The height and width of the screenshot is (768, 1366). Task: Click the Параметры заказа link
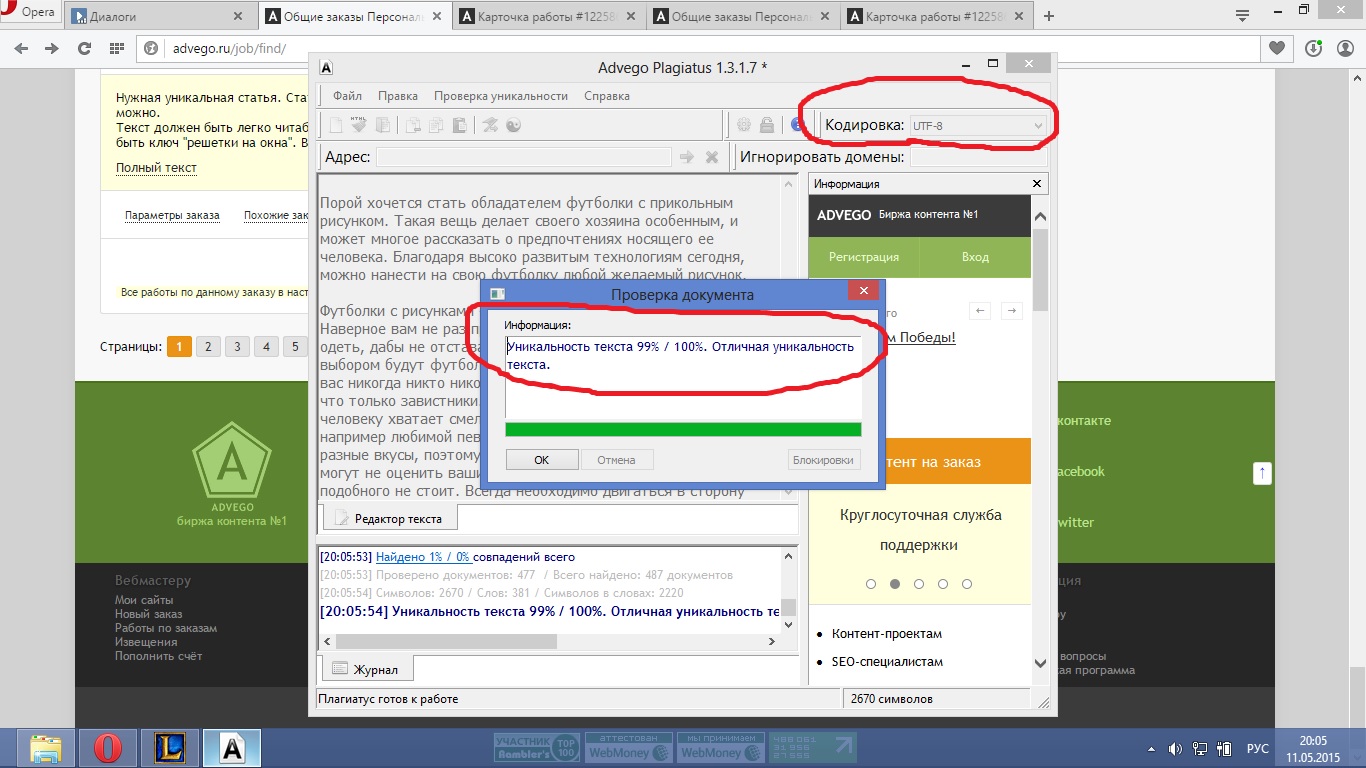(x=172, y=215)
